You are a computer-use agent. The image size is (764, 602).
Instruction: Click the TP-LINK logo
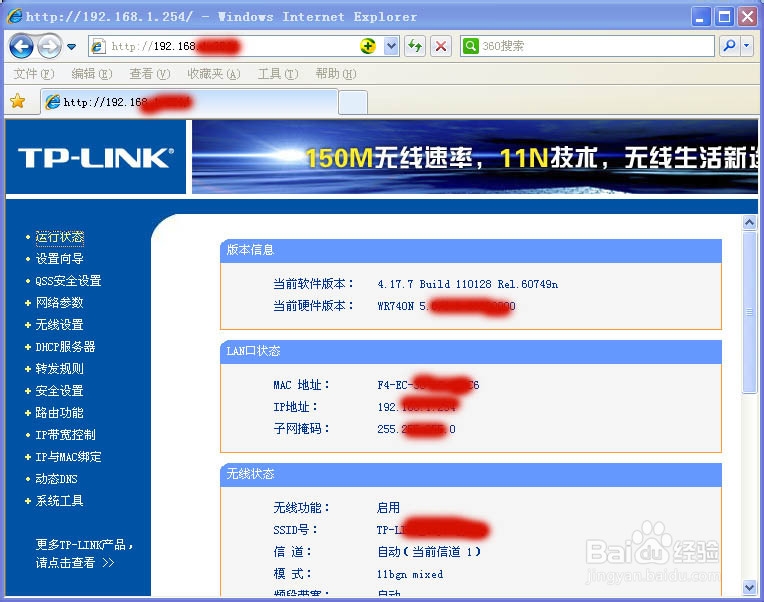pyautogui.click(x=96, y=158)
